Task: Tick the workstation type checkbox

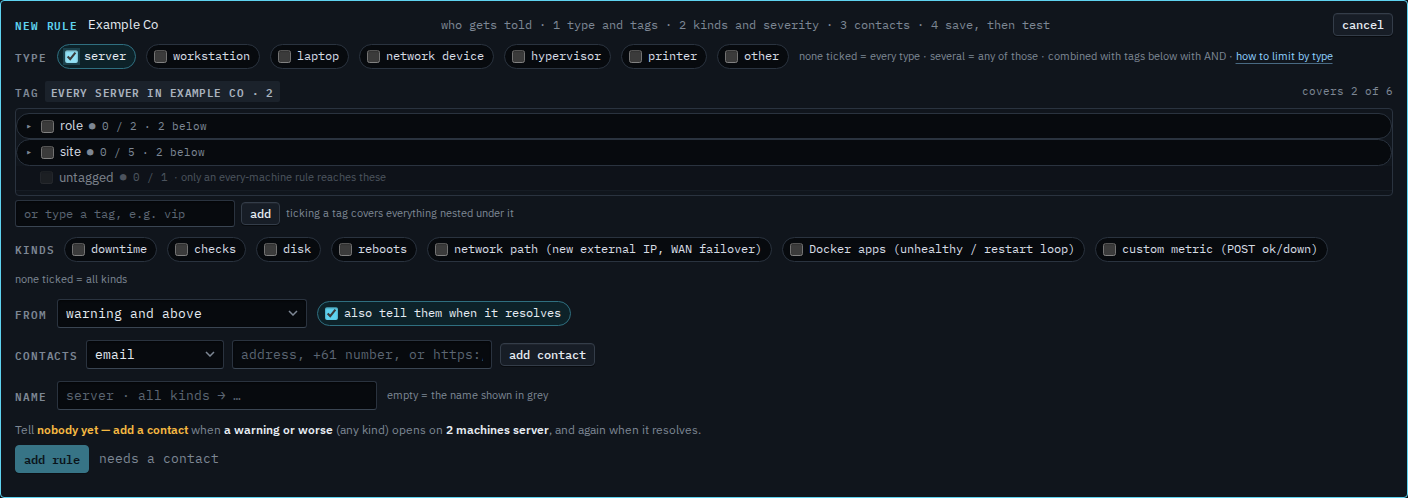Action: (160, 57)
